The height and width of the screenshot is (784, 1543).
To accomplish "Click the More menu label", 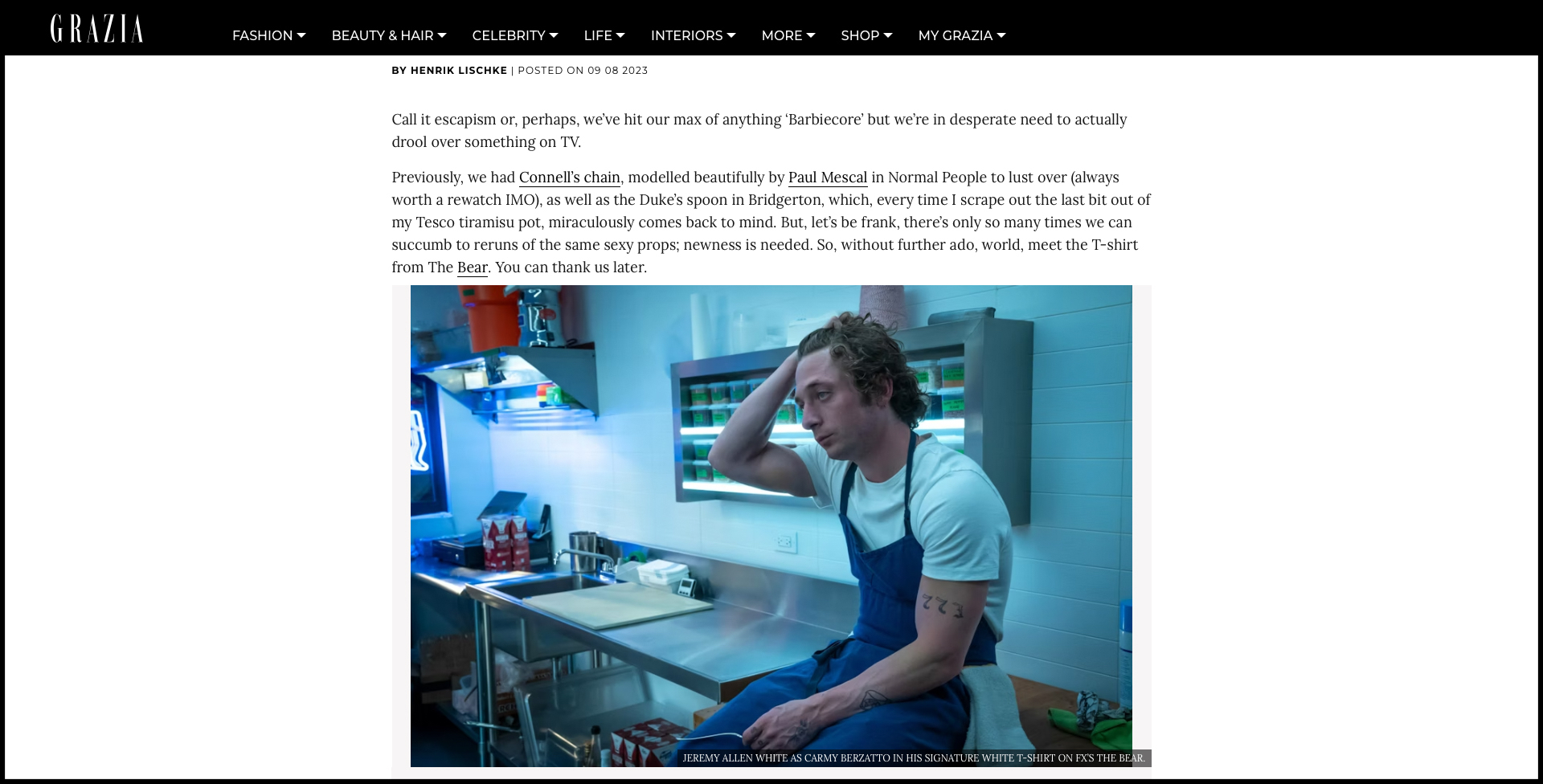I will pyautogui.click(x=782, y=35).
